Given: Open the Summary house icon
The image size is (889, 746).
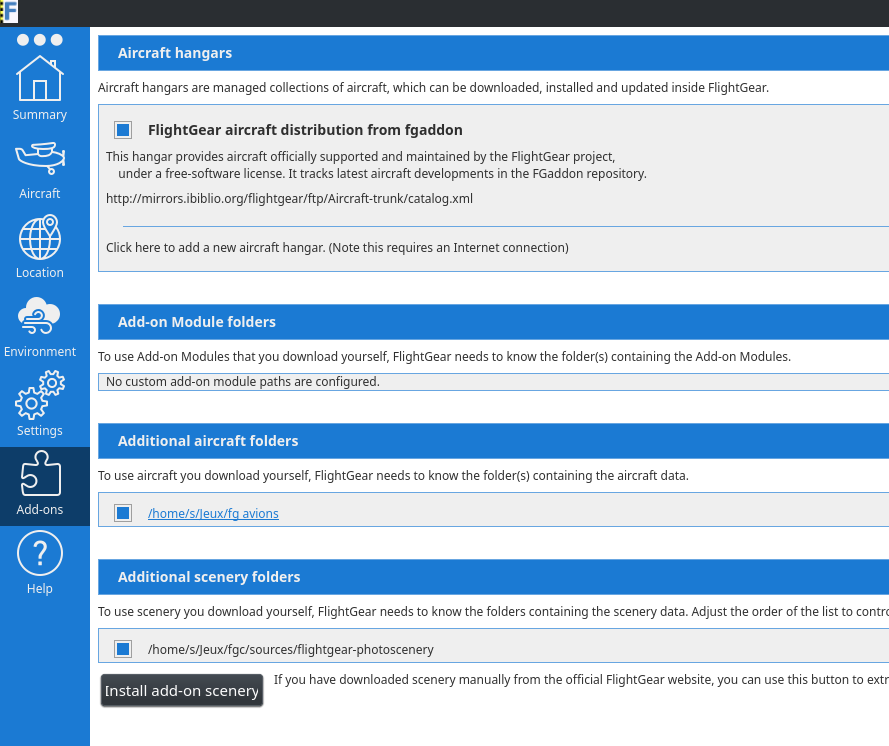Looking at the screenshot, I should pyautogui.click(x=40, y=79).
